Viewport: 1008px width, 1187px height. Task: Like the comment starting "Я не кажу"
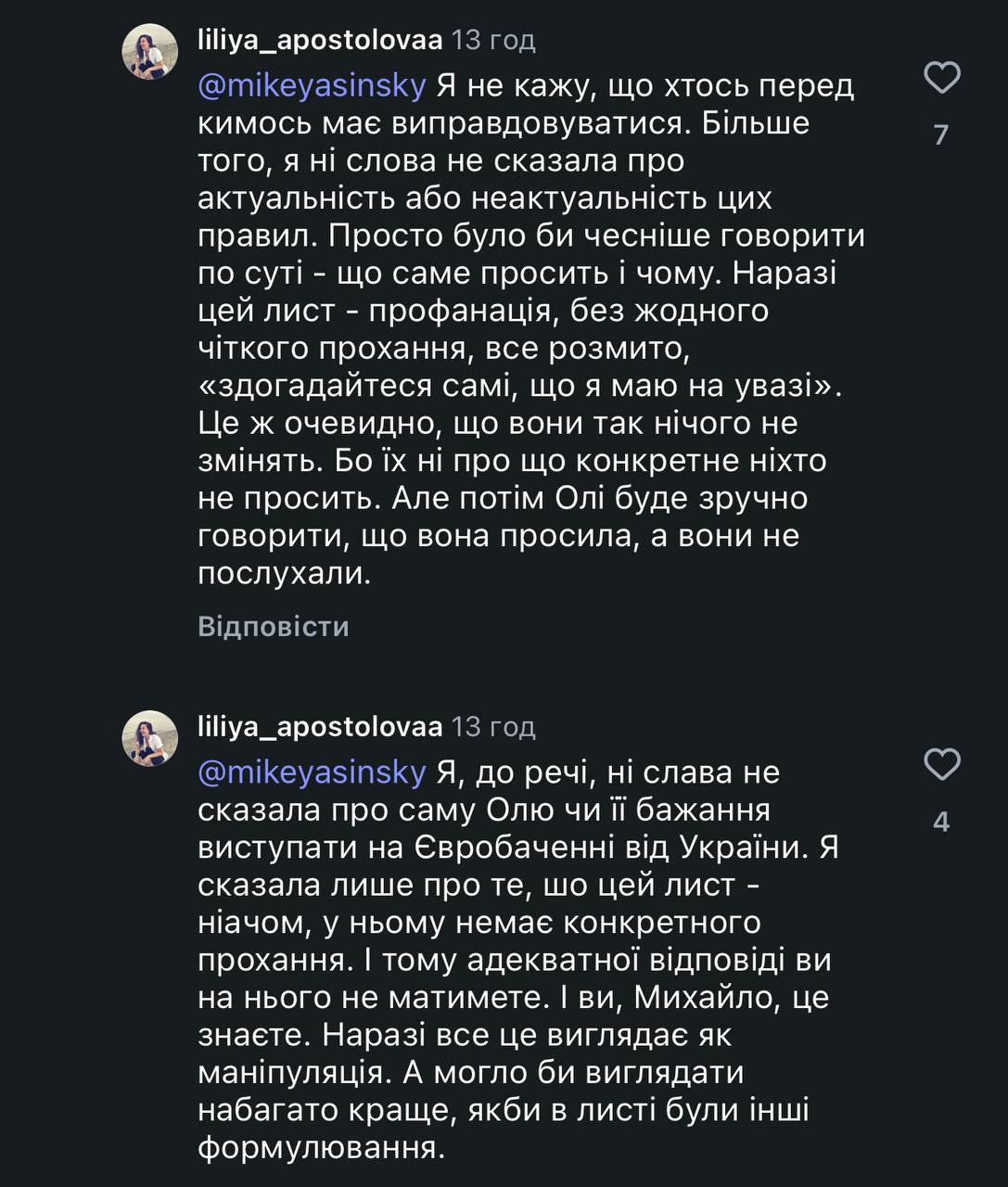[942, 78]
